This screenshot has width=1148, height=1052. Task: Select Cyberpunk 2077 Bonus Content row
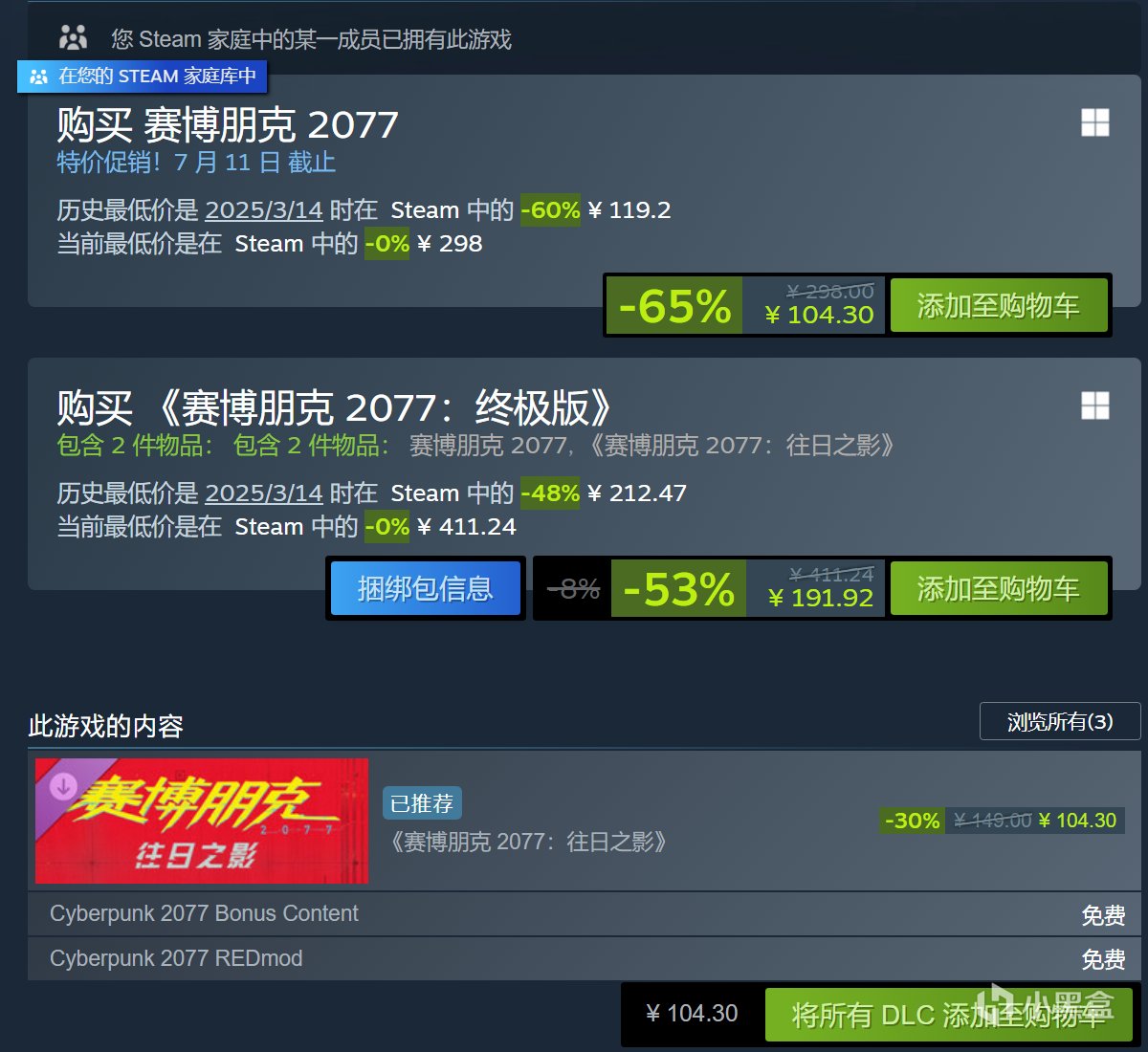(x=584, y=914)
